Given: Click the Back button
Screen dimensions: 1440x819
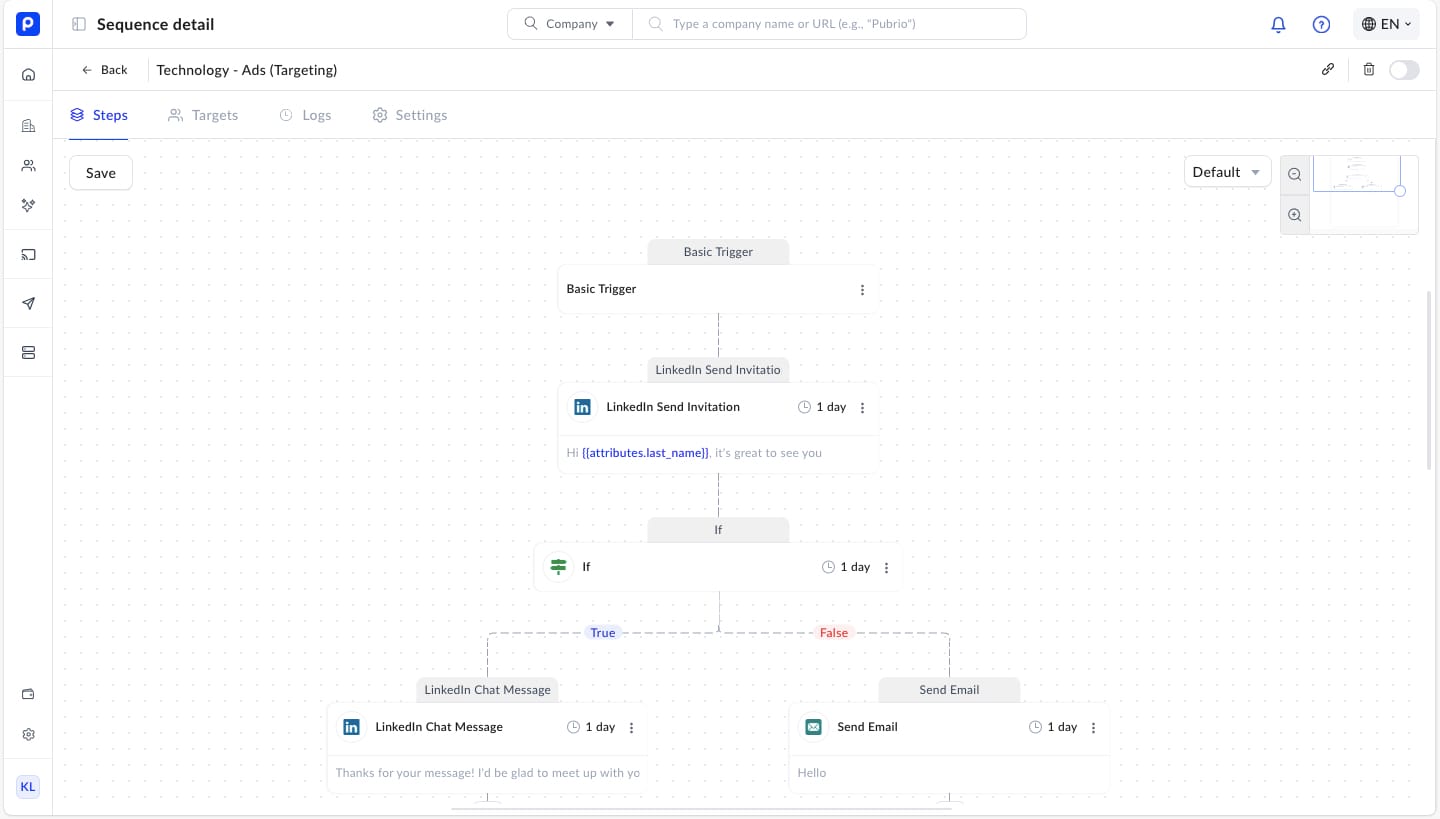Looking at the screenshot, I should (105, 70).
